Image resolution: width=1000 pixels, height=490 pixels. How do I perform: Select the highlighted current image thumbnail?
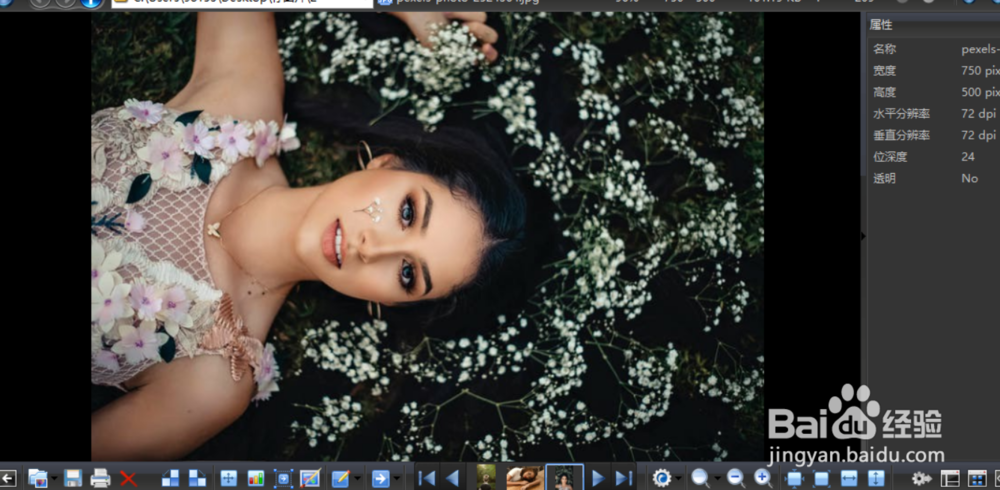click(x=564, y=477)
